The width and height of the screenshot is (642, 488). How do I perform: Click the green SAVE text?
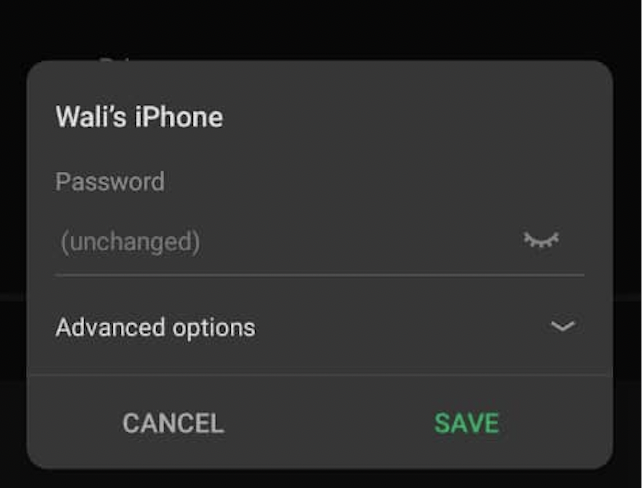pos(467,423)
